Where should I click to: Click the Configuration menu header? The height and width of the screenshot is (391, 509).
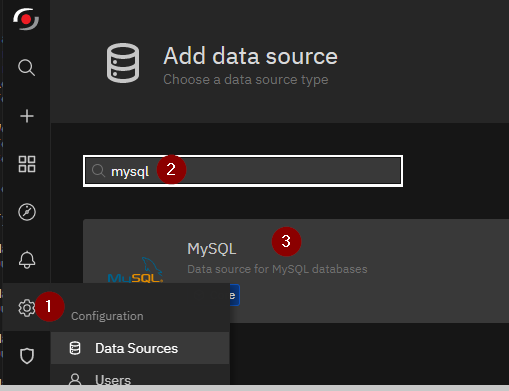coord(107,316)
